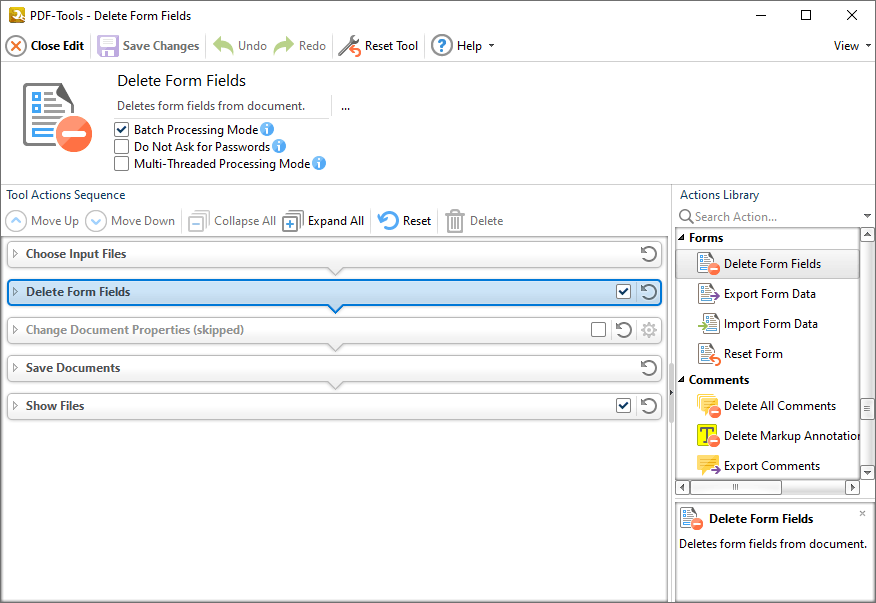
Task: Click the library horizontal scrollbar thumb
Action: click(736, 487)
